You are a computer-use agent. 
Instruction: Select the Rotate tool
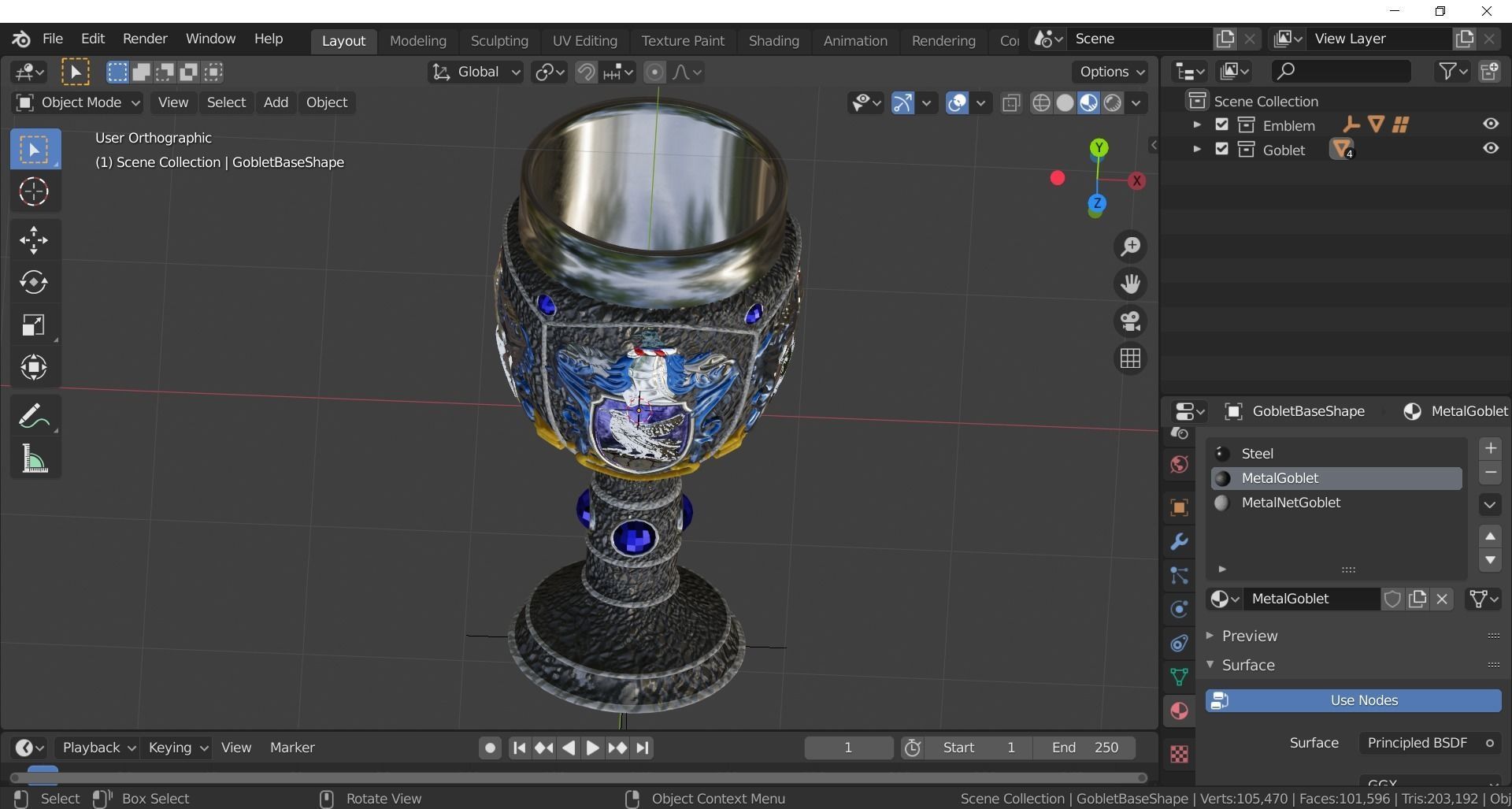(x=34, y=283)
